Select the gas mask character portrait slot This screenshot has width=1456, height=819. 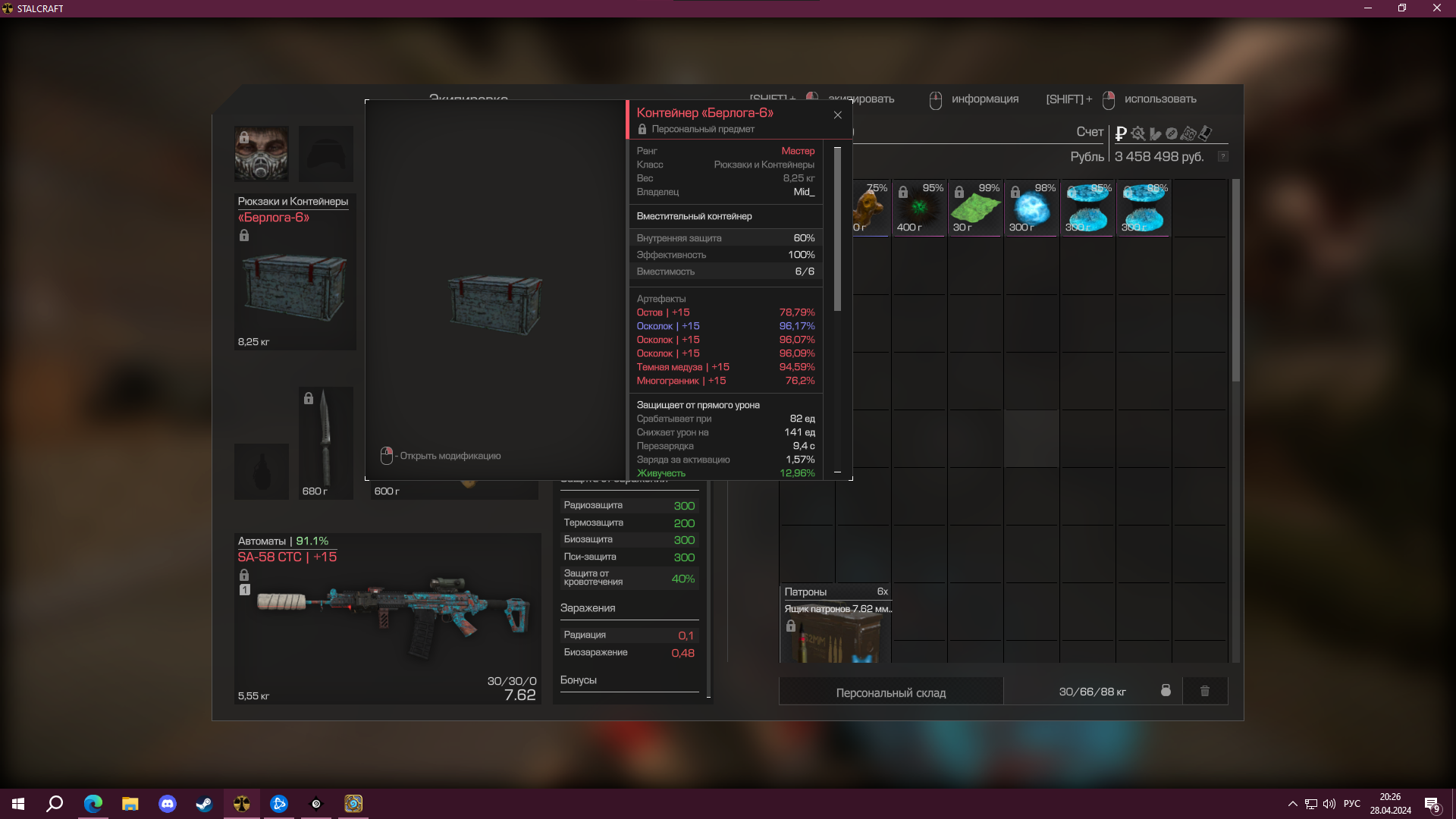click(x=262, y=154)
